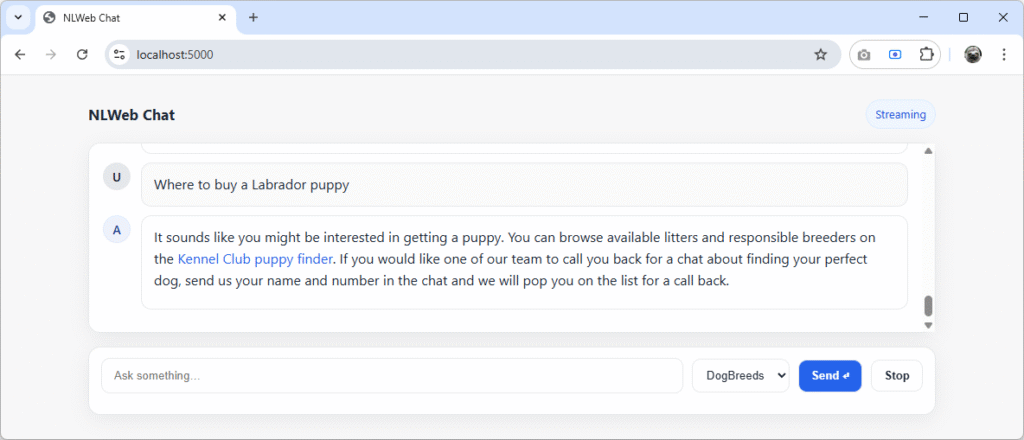
Task: Open the Extensions puzzle piece menu
Action: tap(926, 55)
